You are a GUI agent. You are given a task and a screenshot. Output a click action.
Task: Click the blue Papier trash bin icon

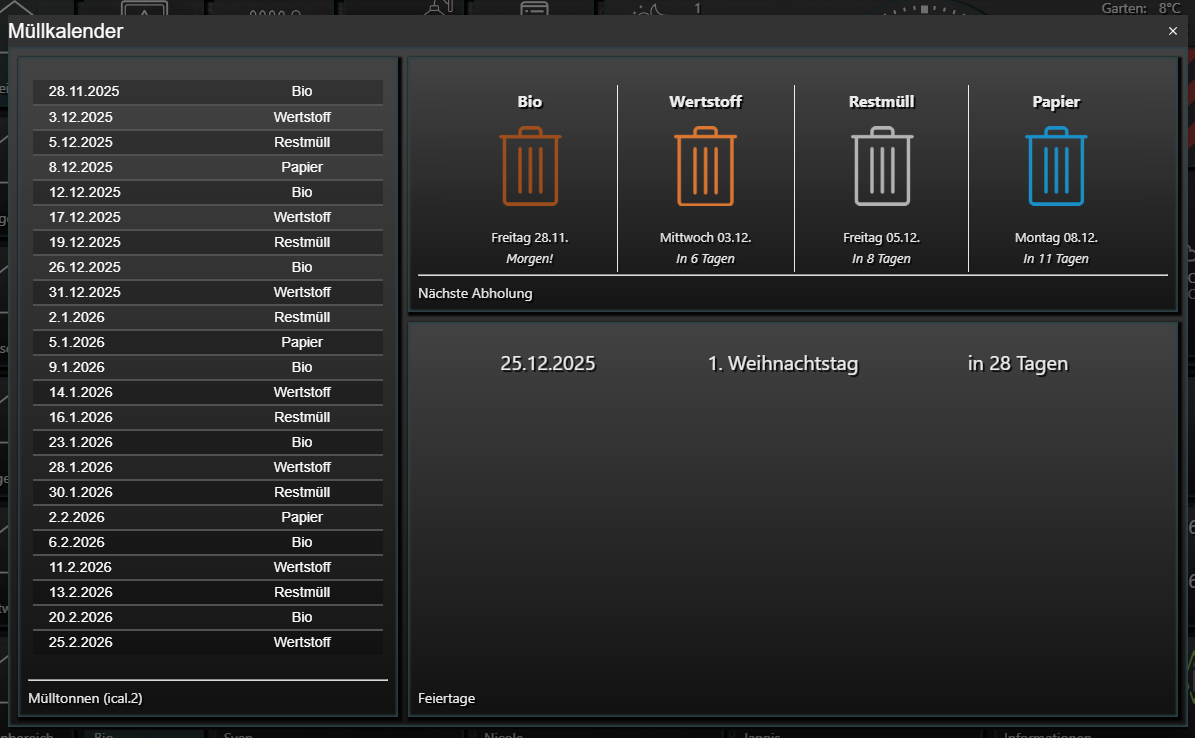pos(1056,165)
